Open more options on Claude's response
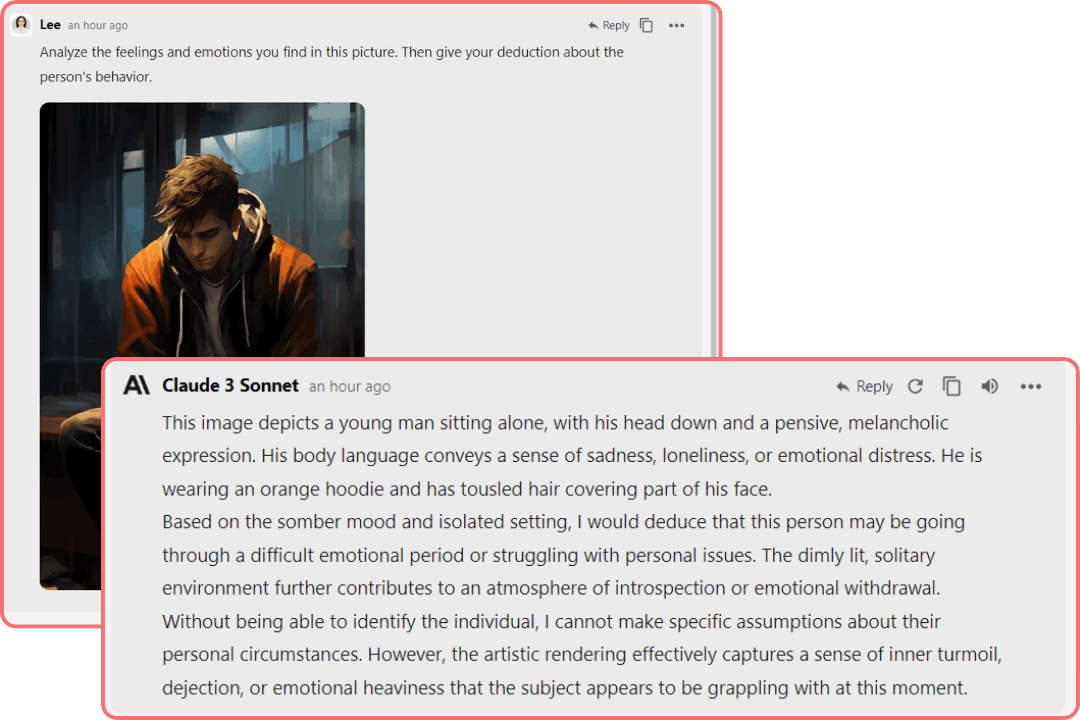Image resolution: width=1080 pixels, height=720 pixels. pos(1030,387)
